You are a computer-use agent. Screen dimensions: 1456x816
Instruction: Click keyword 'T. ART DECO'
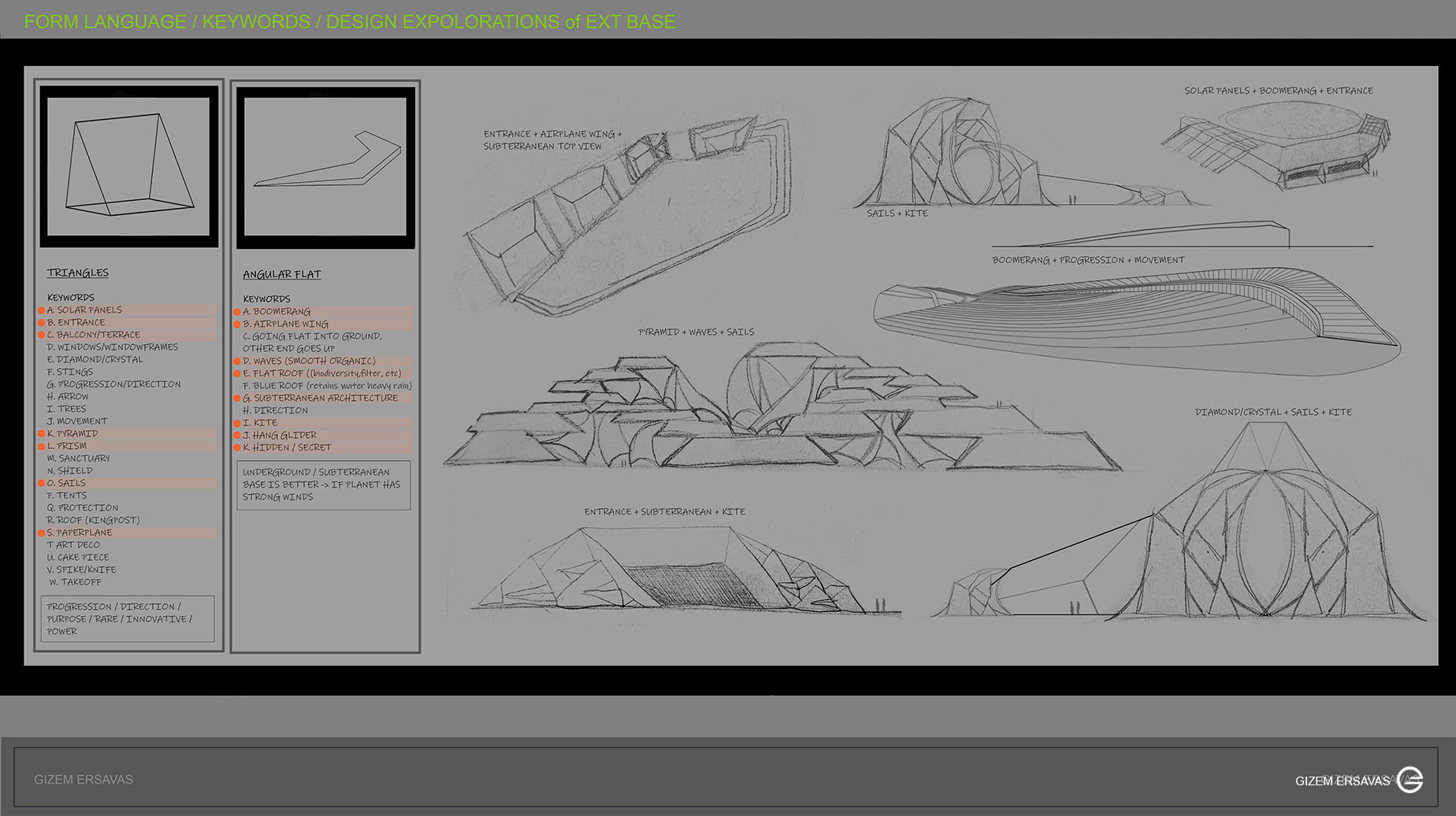tap(73, 545)
